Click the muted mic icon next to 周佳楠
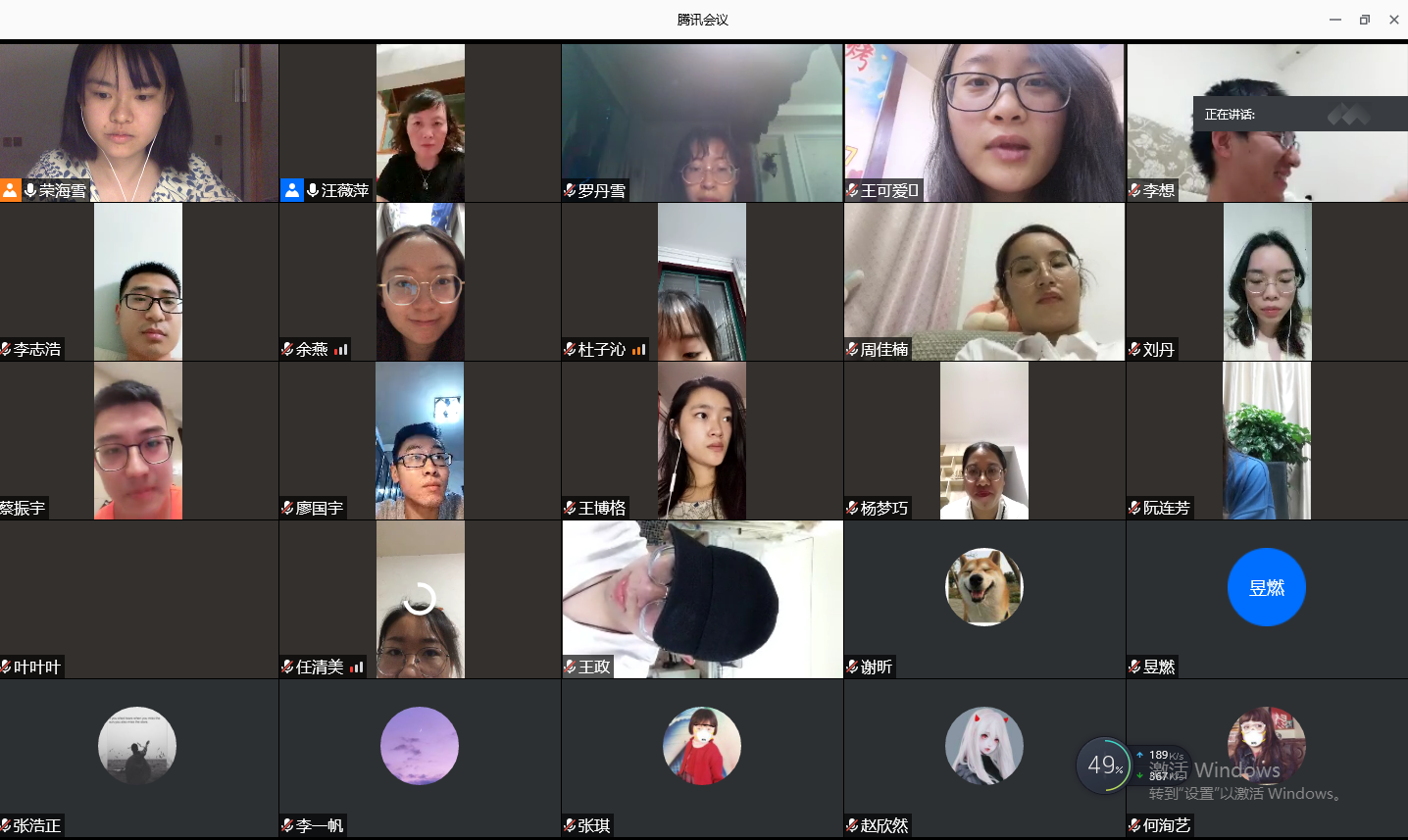 [x=852, y=350]
